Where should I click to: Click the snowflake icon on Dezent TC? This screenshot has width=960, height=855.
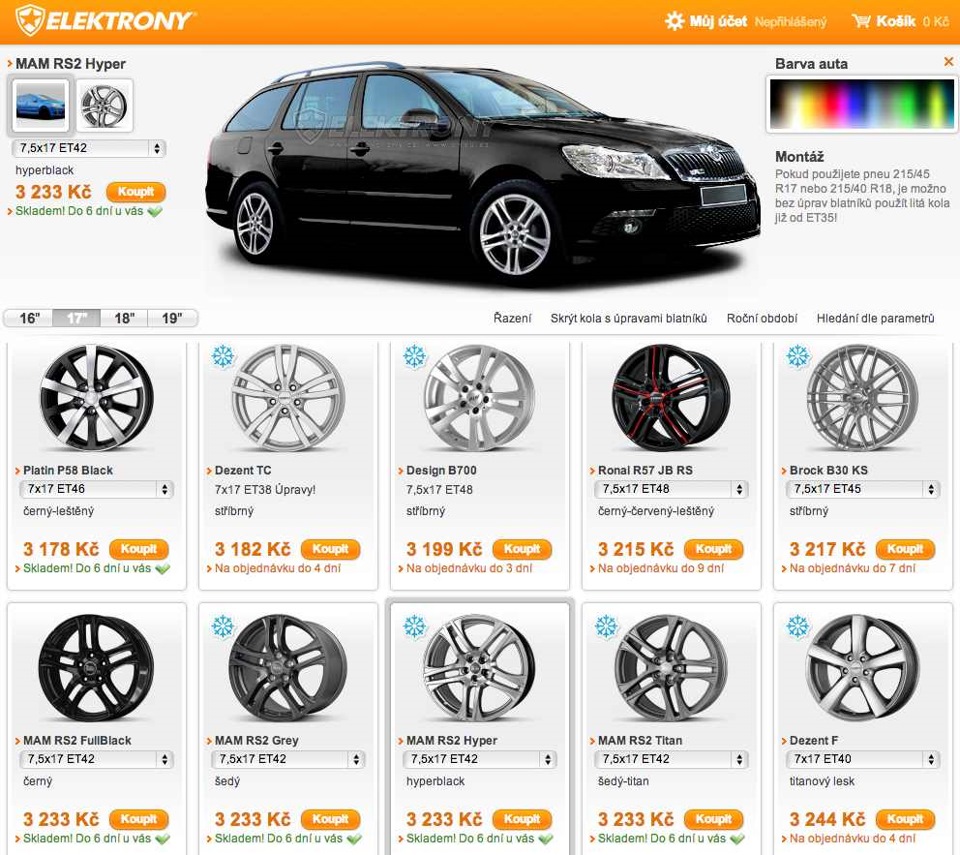point(223,356)
